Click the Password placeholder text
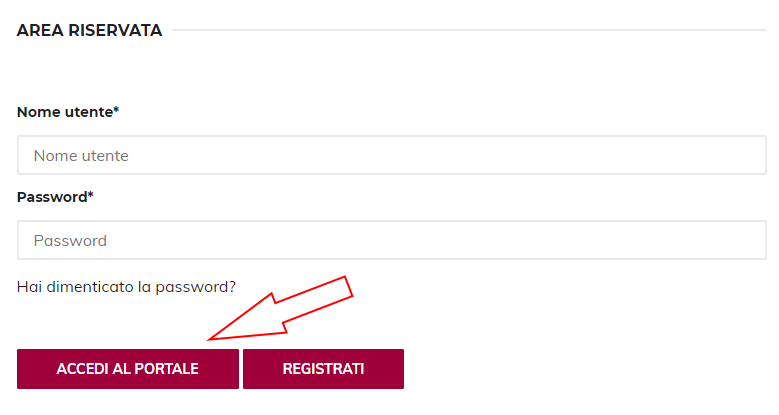The image size is (779, 415). click(x=70, y=241)
